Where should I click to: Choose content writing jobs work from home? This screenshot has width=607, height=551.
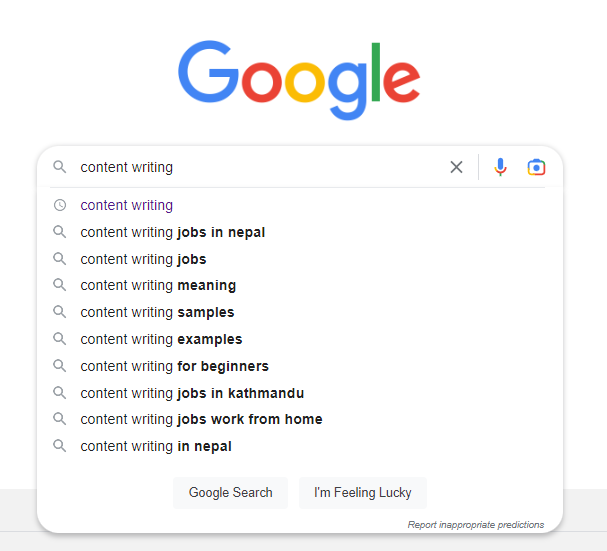click(x=300, y=419)
